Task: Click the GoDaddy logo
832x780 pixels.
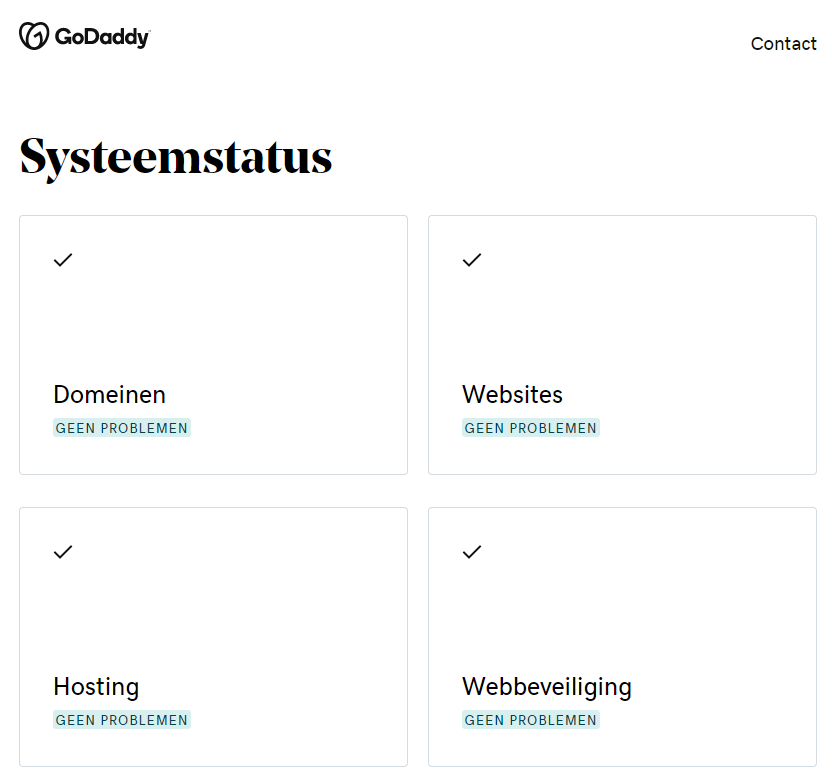Action: (x=85, y=35)
